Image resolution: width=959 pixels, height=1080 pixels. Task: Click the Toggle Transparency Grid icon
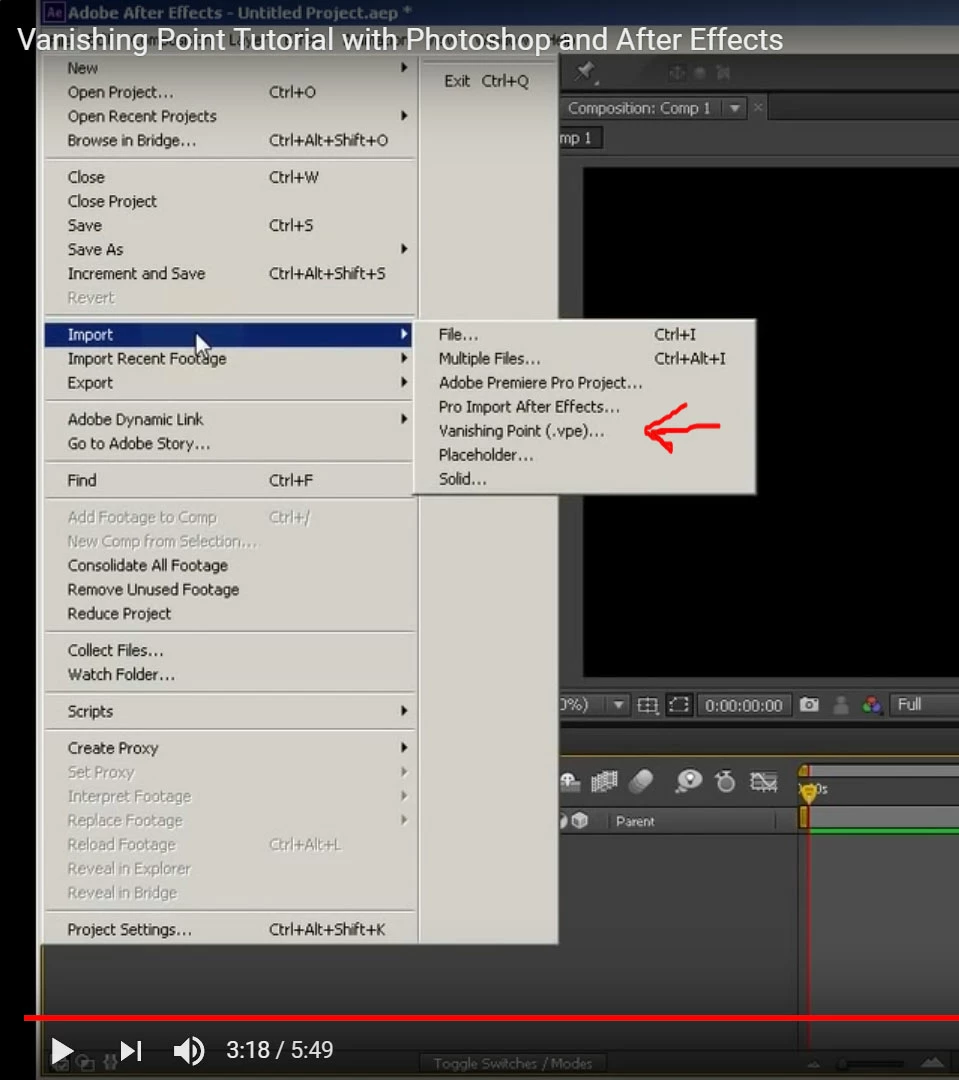pyautogui.click(x=648, y=705)
